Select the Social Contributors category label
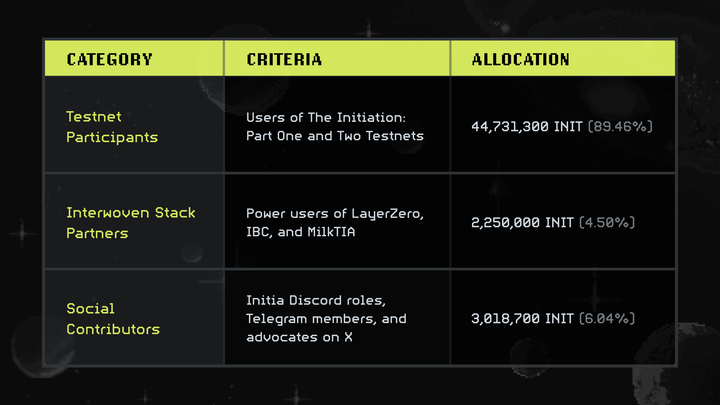This screenshot has width=720, height=405. click(x=112, y=319)
